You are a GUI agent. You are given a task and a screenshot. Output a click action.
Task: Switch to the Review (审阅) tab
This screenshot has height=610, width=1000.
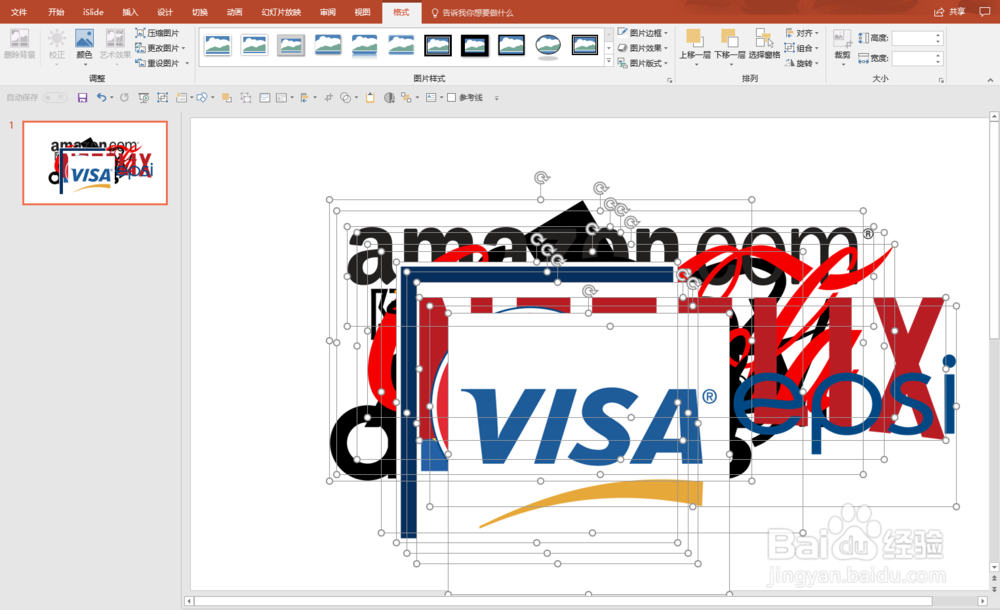point(328,12)
